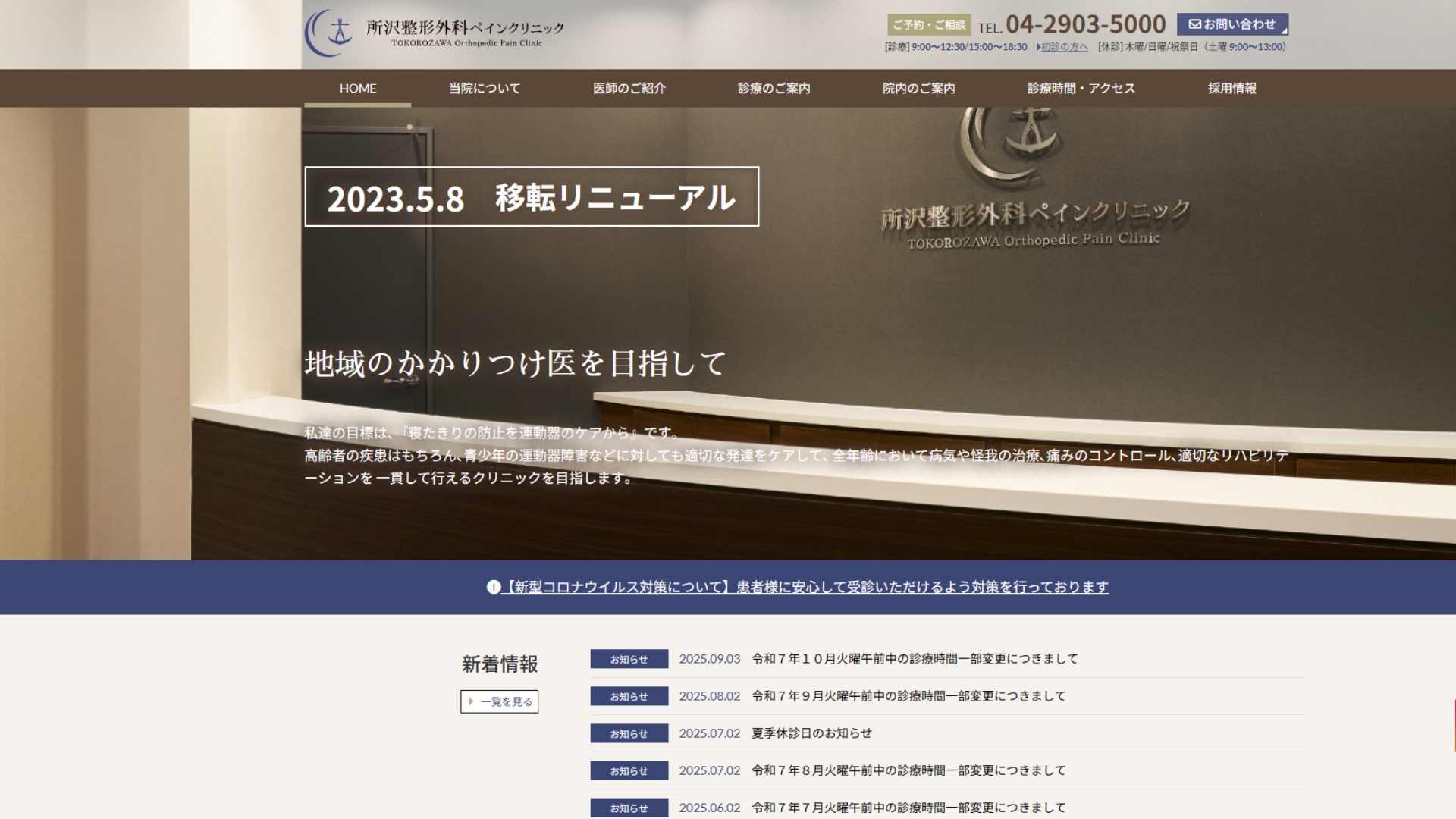Click the お知らせ badge for 2025.09.03
The width and height of the screenshot is (1456, 819).
(629, 659)
